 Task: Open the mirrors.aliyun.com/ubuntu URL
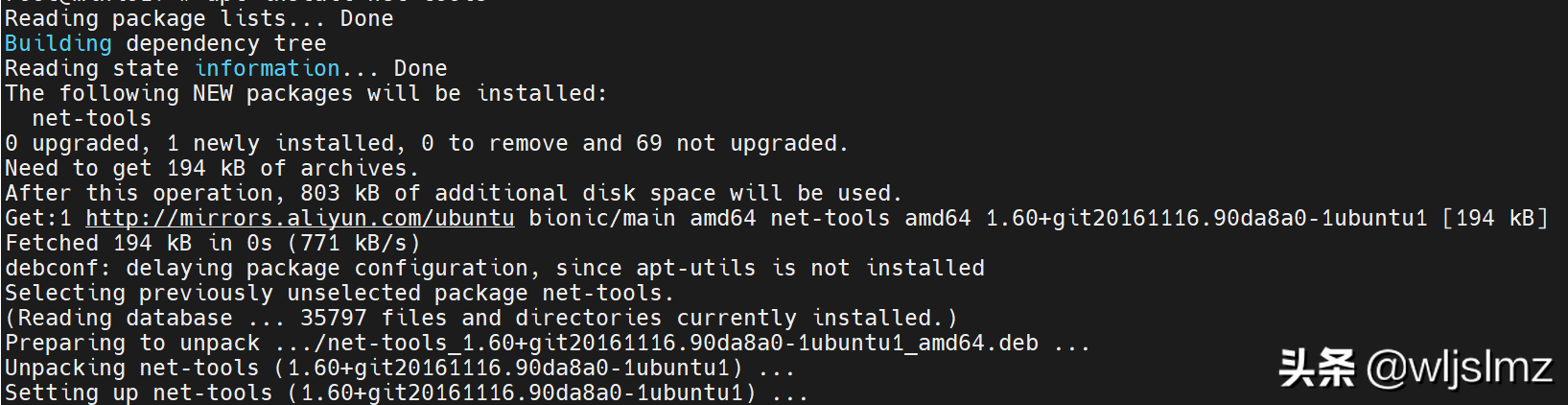tap(299, 219)
